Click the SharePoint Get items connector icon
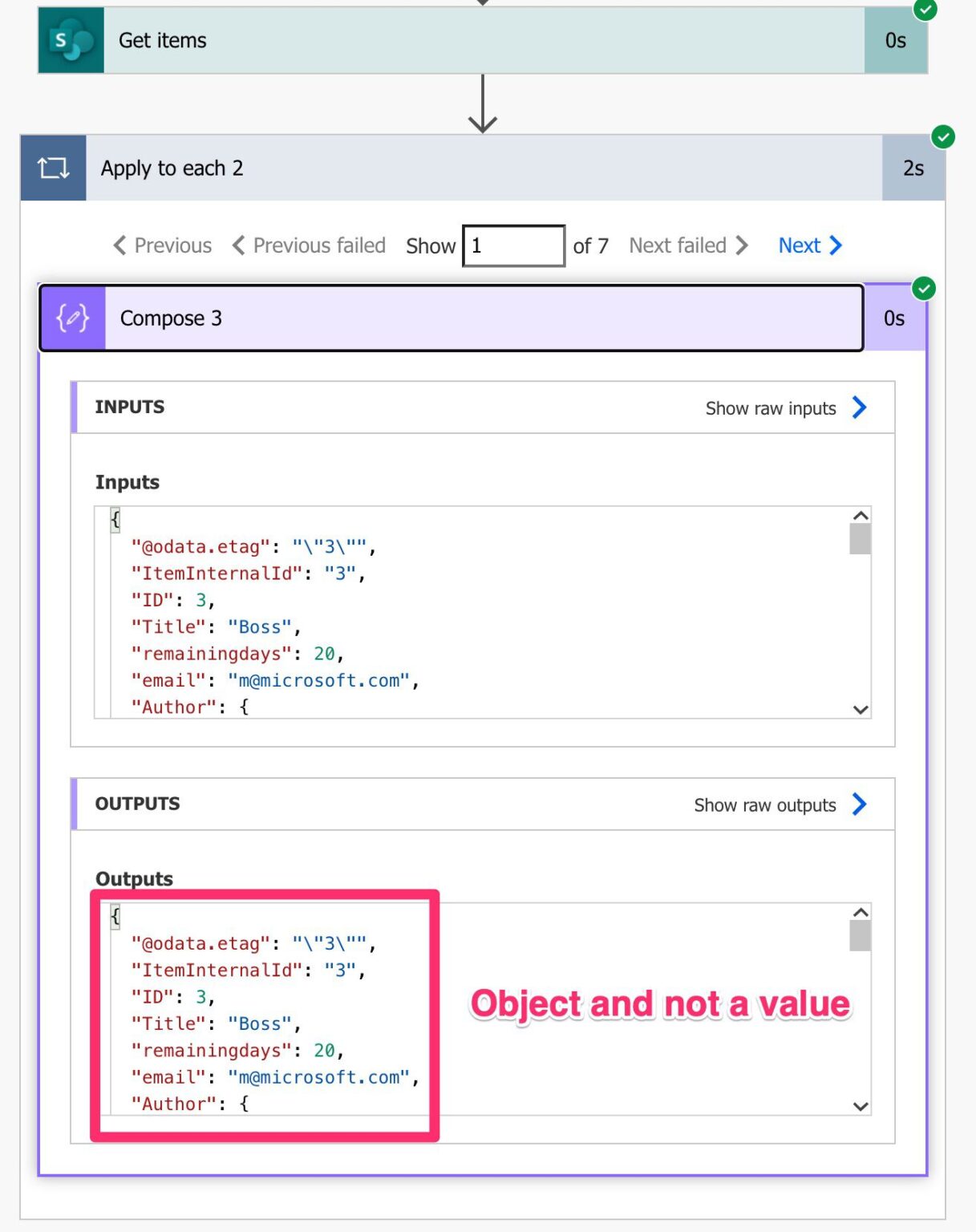 (x=69, y=39)
